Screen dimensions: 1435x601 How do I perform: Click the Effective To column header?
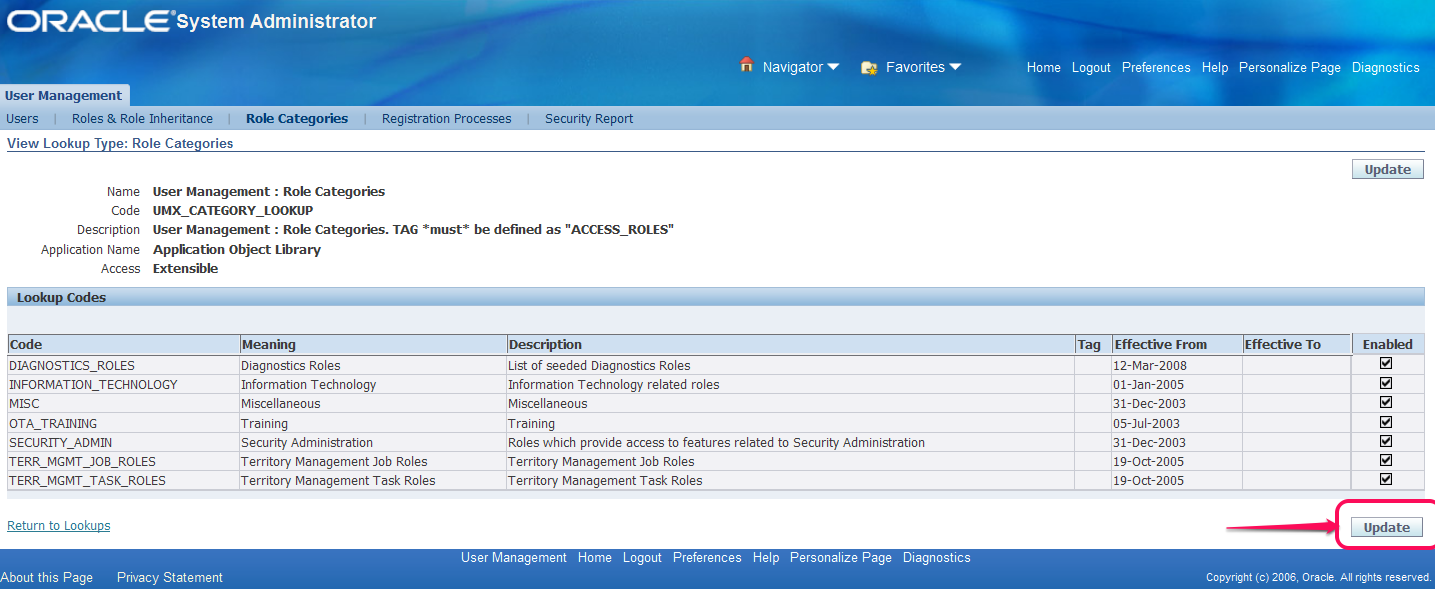click(x=1297, y=345)
